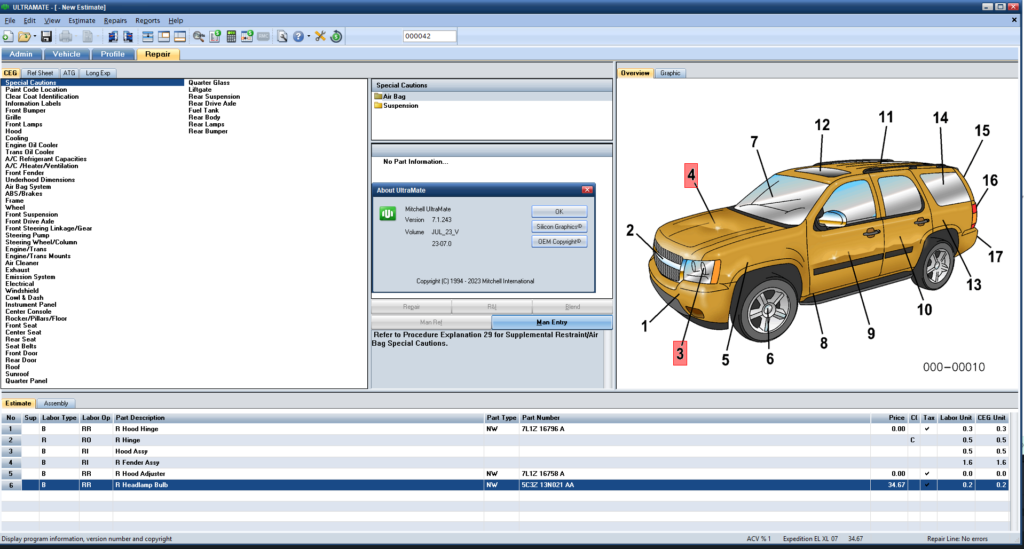This screenshot has height=549, width=1024.
Task: Select the Long Exp tab
Action: pos(98,73)
